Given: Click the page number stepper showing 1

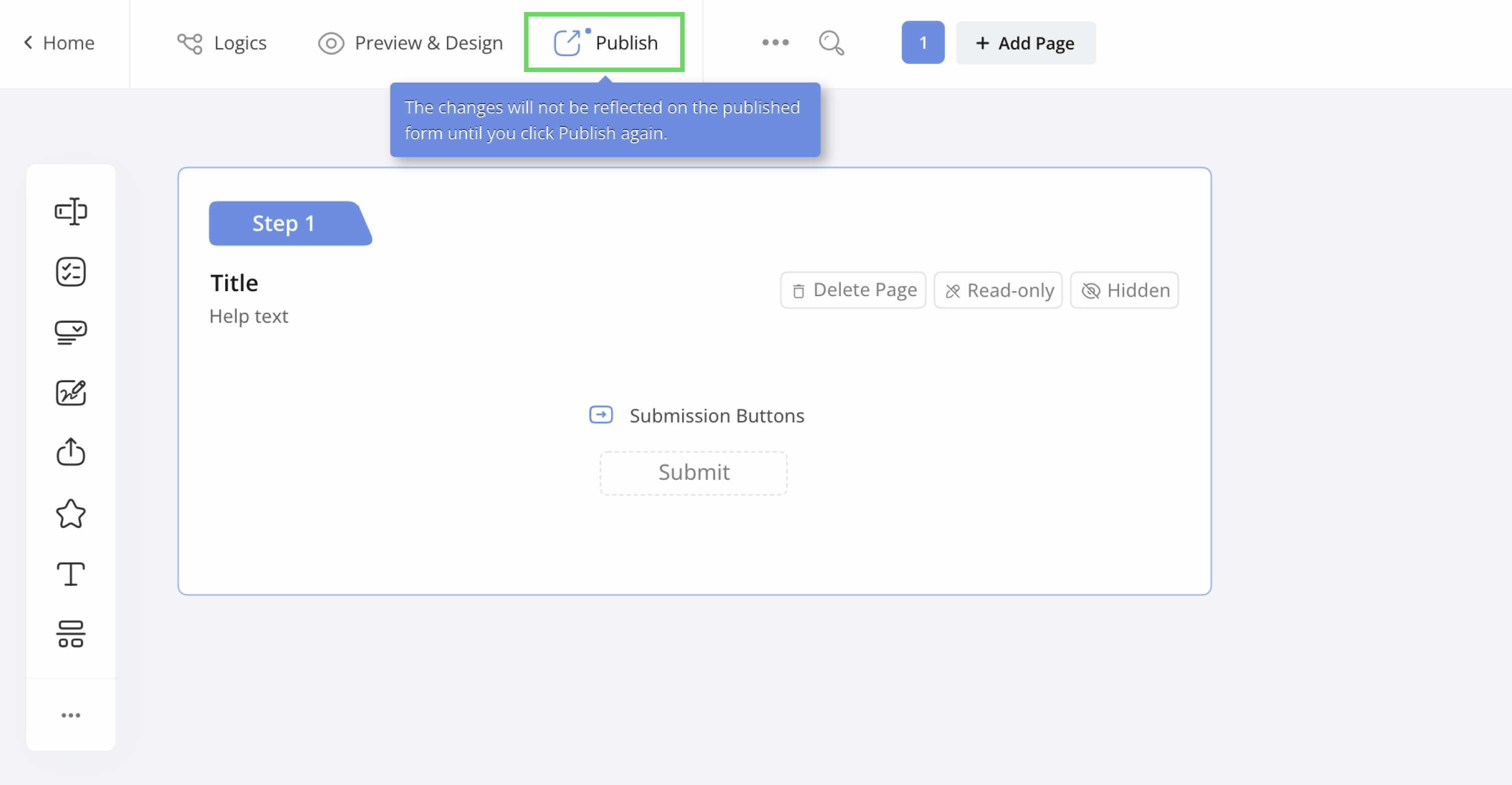Looking at the screenshot, I should tap(922, 42).
